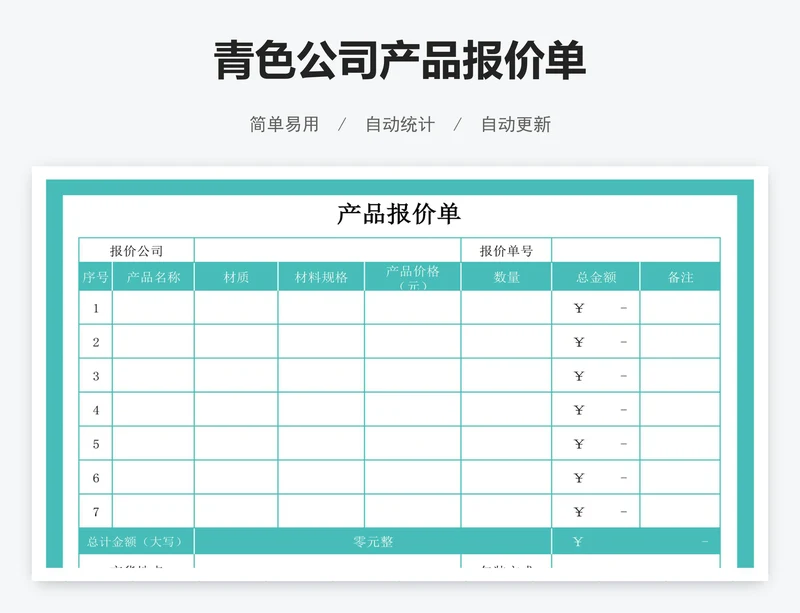Select the 产品价格(元) column header
Viewport: 800px width, 613px height.
point(412,277)
